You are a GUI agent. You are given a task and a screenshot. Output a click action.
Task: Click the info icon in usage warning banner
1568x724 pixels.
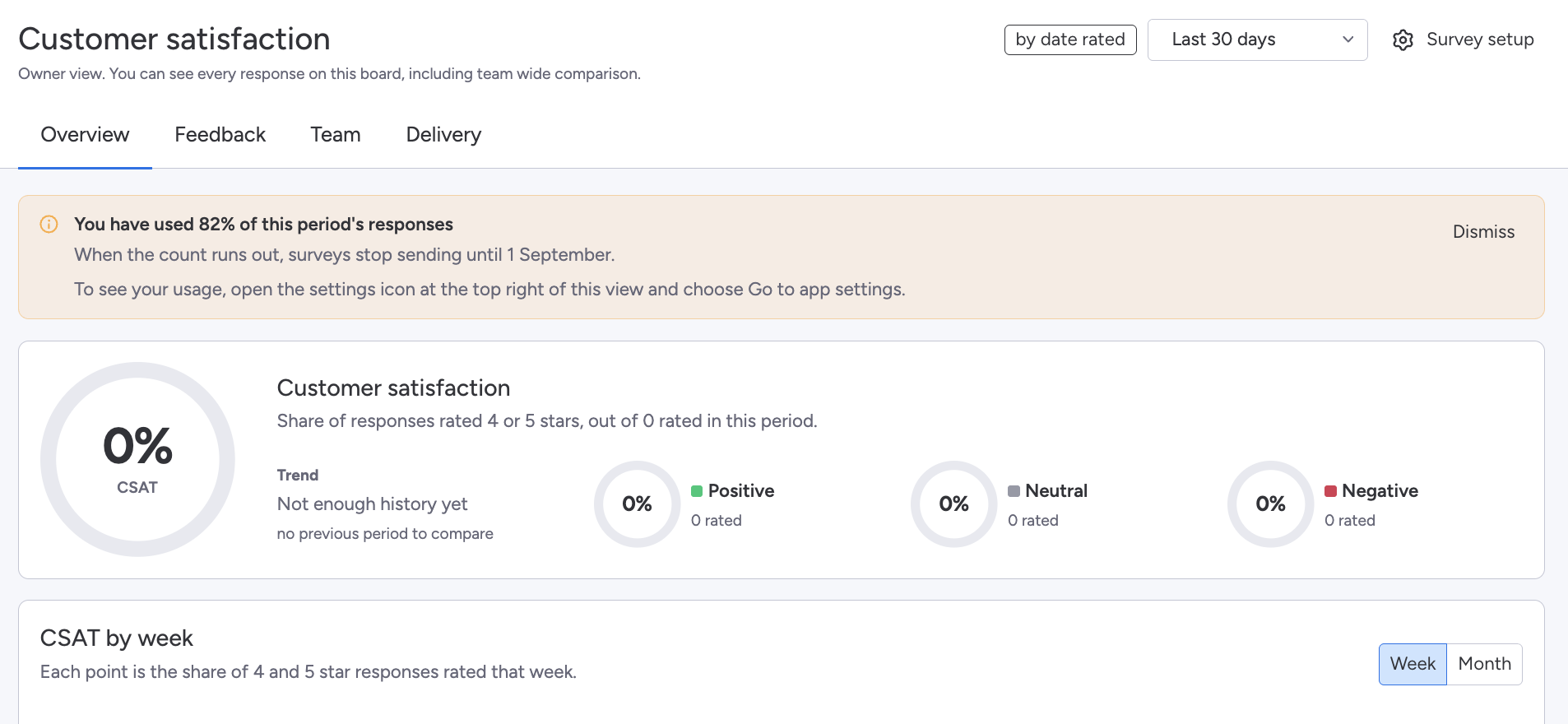tap(49, 224)
